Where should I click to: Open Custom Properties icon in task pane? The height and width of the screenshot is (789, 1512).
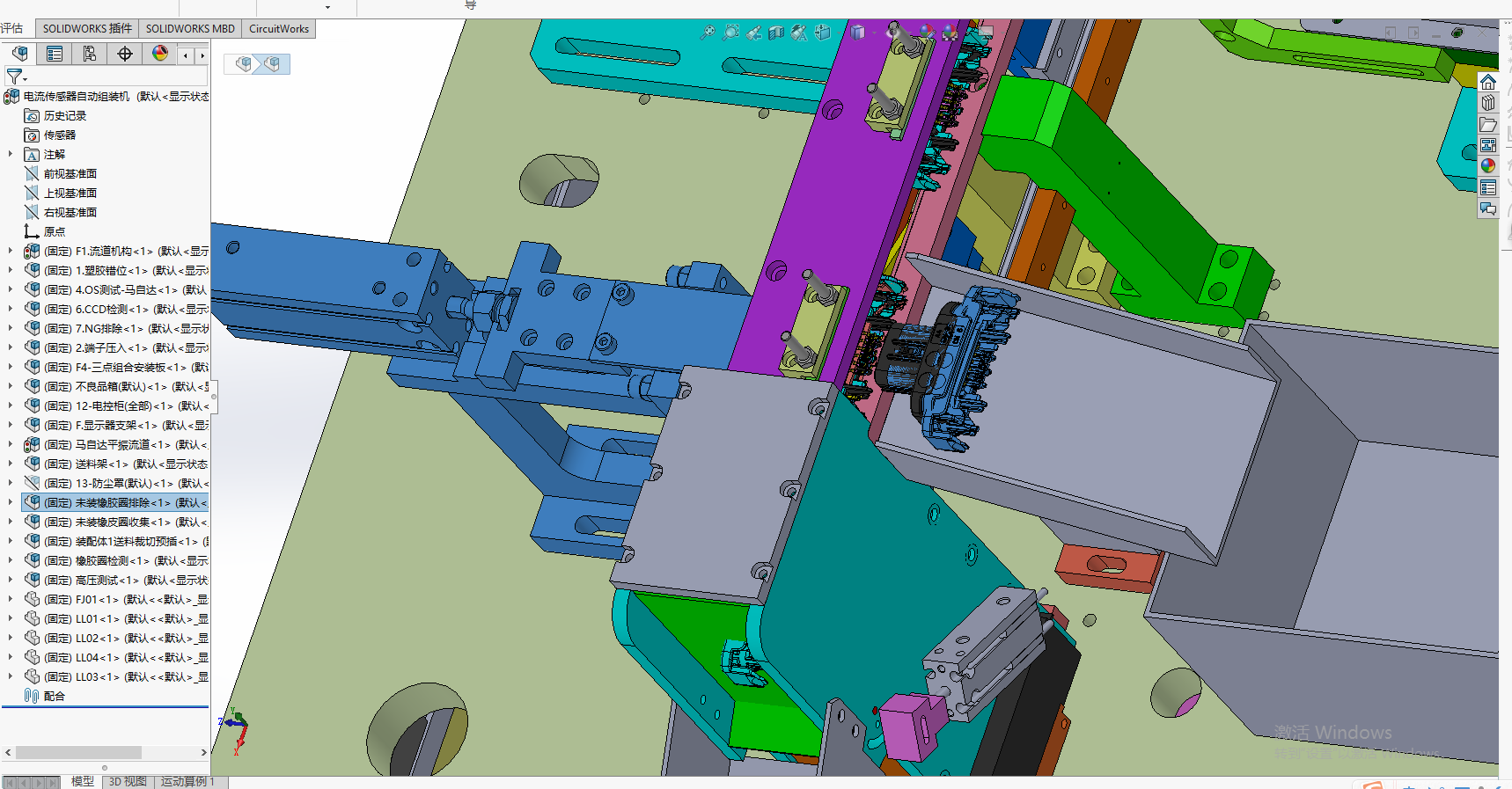[x=1488, y=187]
